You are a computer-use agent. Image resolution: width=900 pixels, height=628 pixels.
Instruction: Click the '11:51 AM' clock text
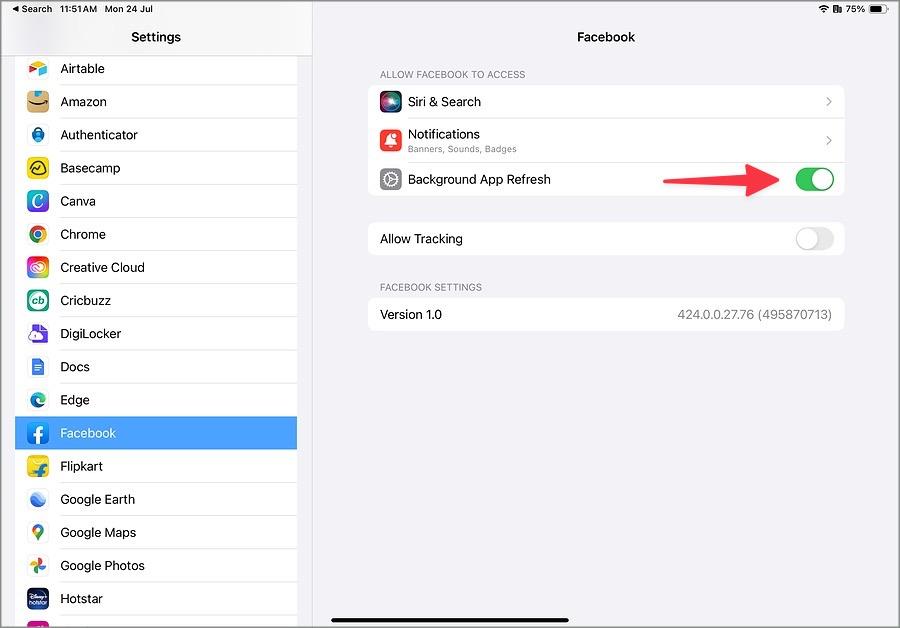(78, 9)
